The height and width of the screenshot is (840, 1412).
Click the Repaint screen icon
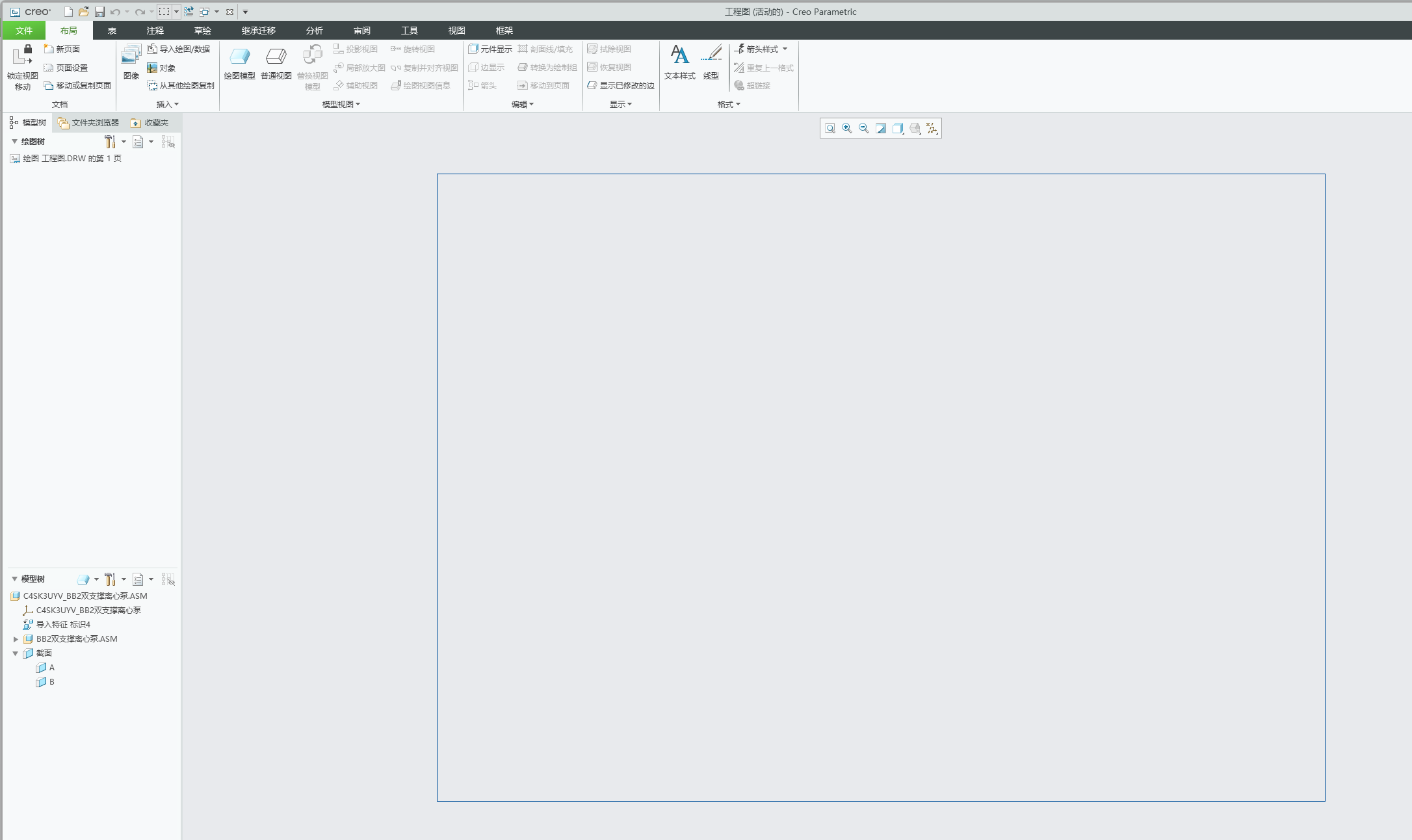click(x=881, y=129)
